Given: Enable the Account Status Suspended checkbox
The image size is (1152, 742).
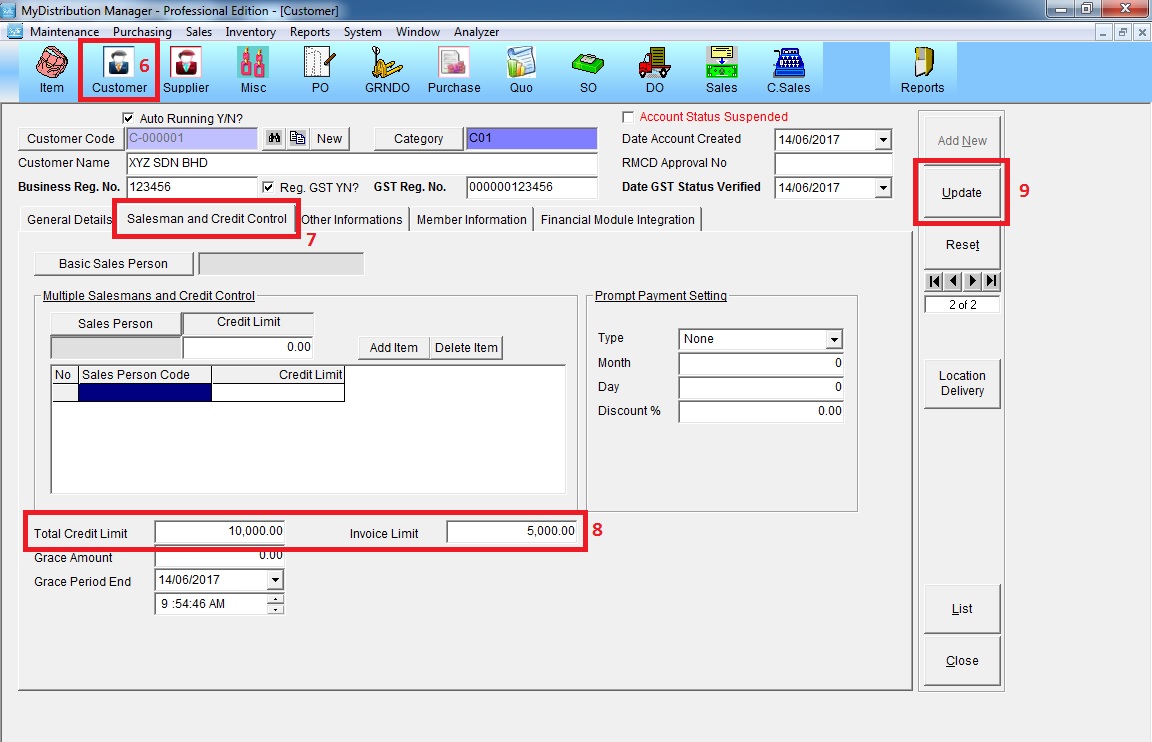Looking at the screenshot, I should pos(628,117).
